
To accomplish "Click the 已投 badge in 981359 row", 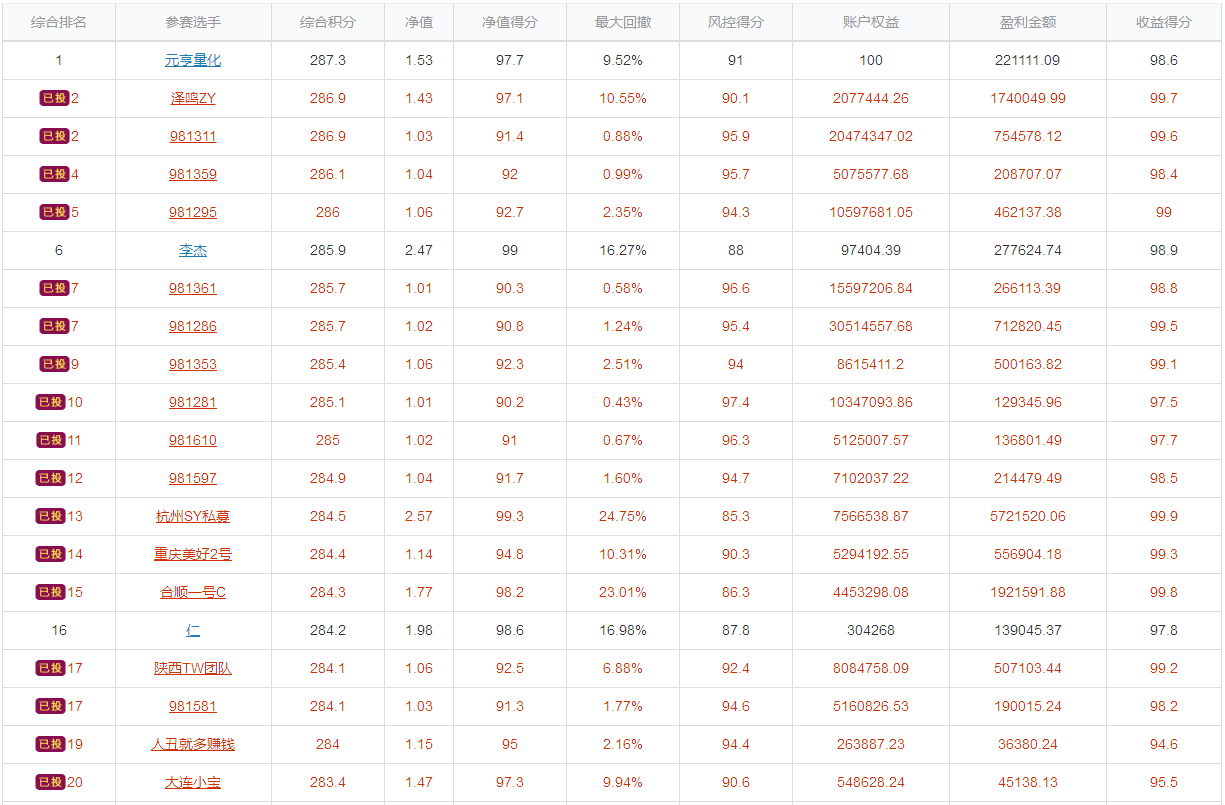I will click(x=54, y=174).
